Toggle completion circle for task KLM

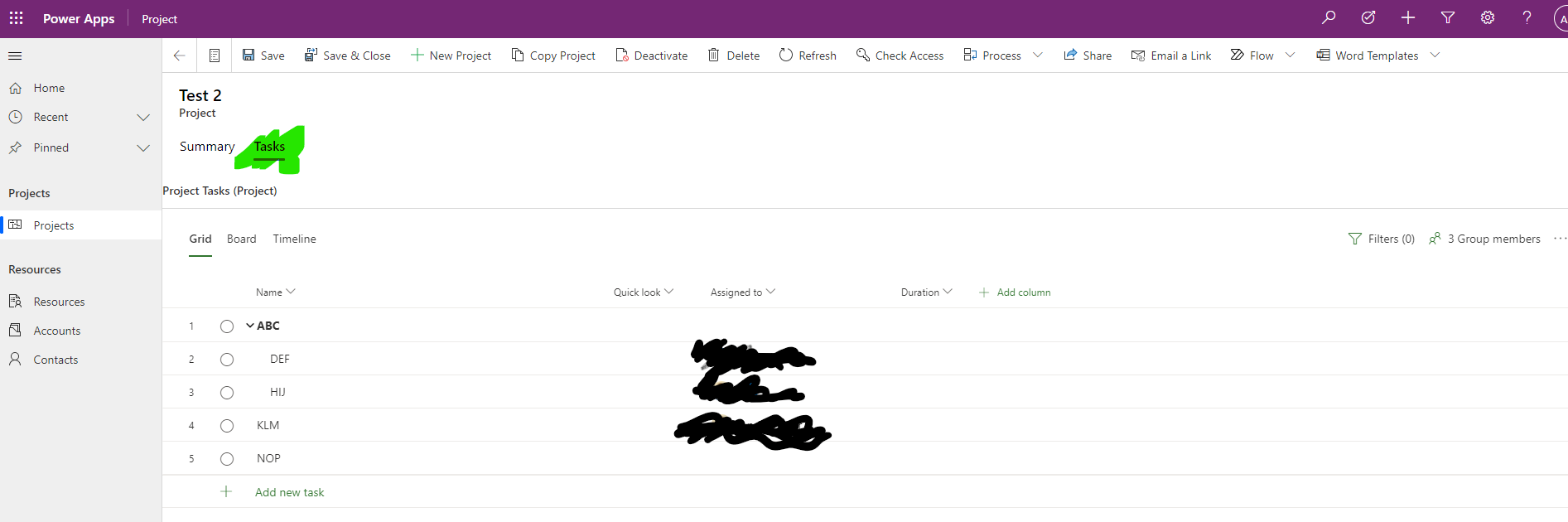[x=227, y=426]
